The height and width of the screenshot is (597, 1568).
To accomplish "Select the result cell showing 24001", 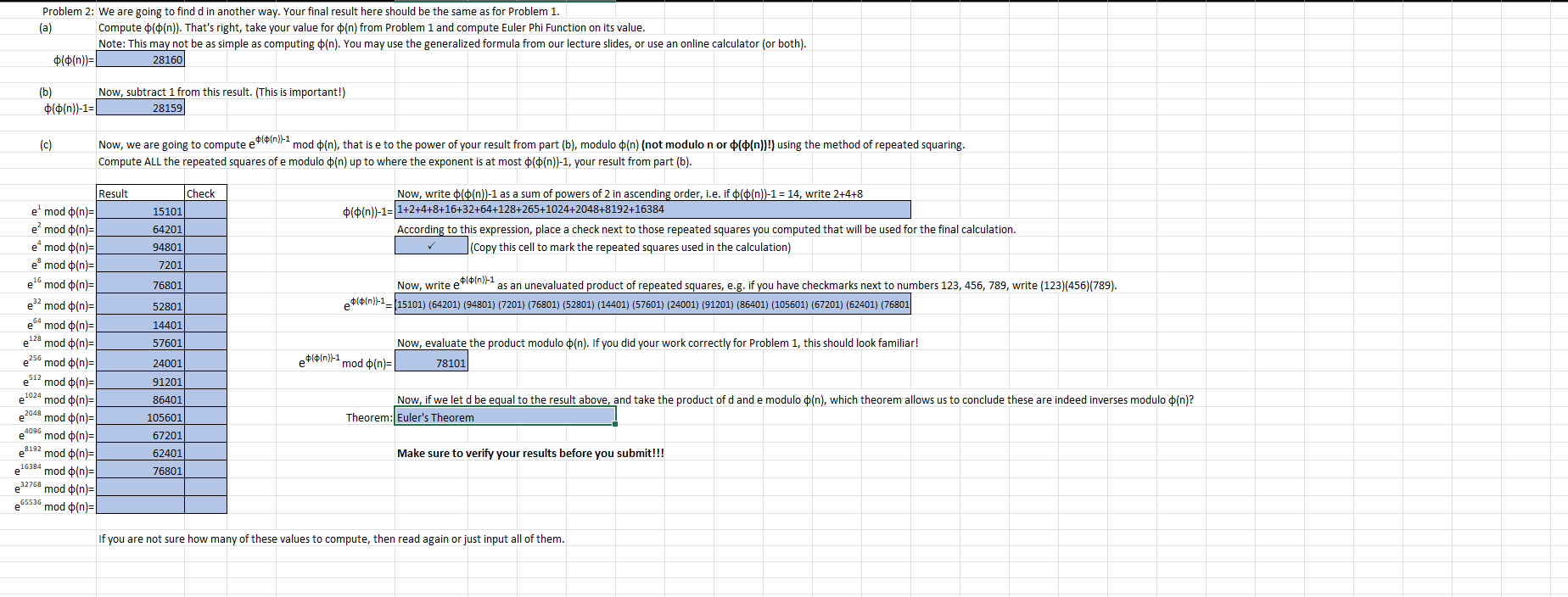I will pos(140,362).
